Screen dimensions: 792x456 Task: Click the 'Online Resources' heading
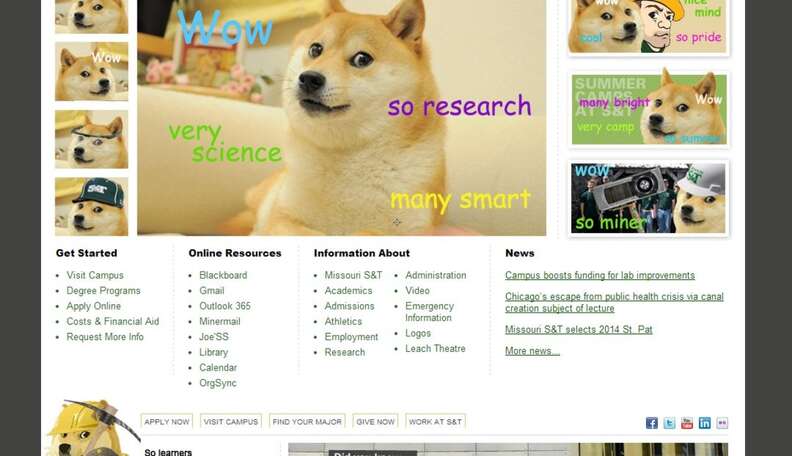point(235,253)
